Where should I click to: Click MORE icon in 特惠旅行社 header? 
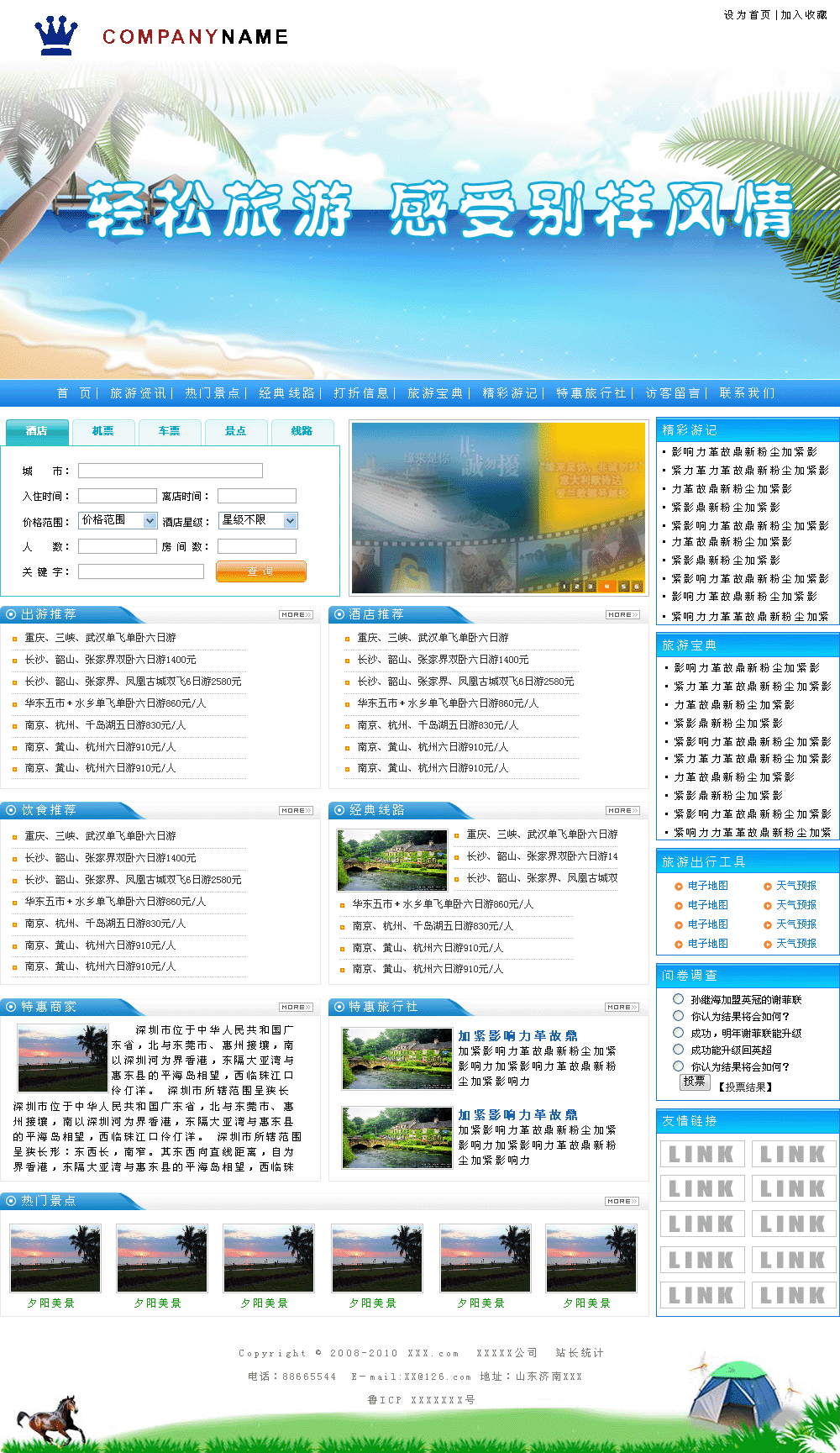[x=622, y=1007]
